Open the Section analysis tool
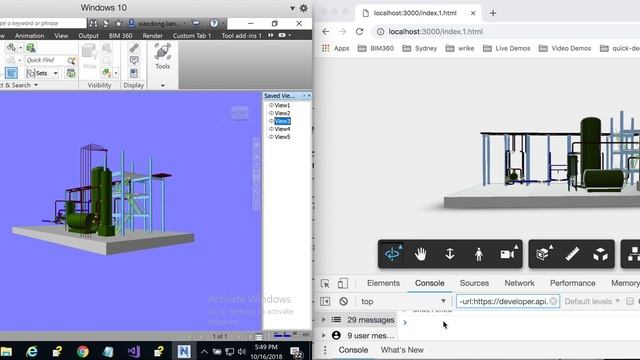640x360 pixels. 543,254
